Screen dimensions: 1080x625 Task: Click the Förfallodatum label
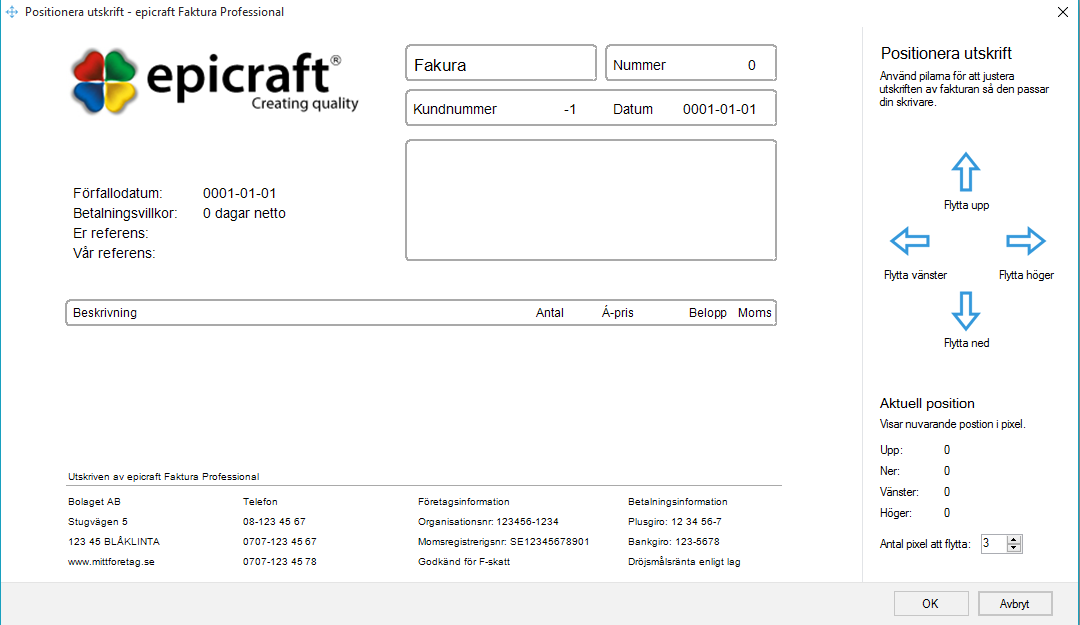coord(118,193)
